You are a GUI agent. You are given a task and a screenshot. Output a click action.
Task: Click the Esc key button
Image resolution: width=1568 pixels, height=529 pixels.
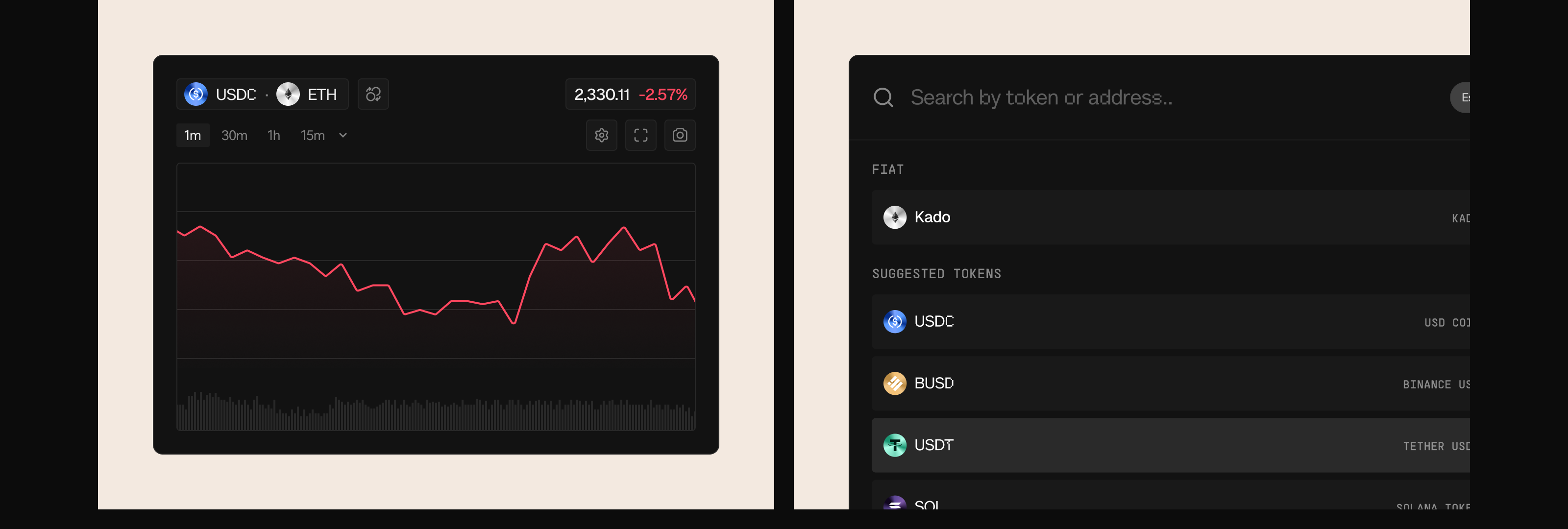tap(1461, 97)
